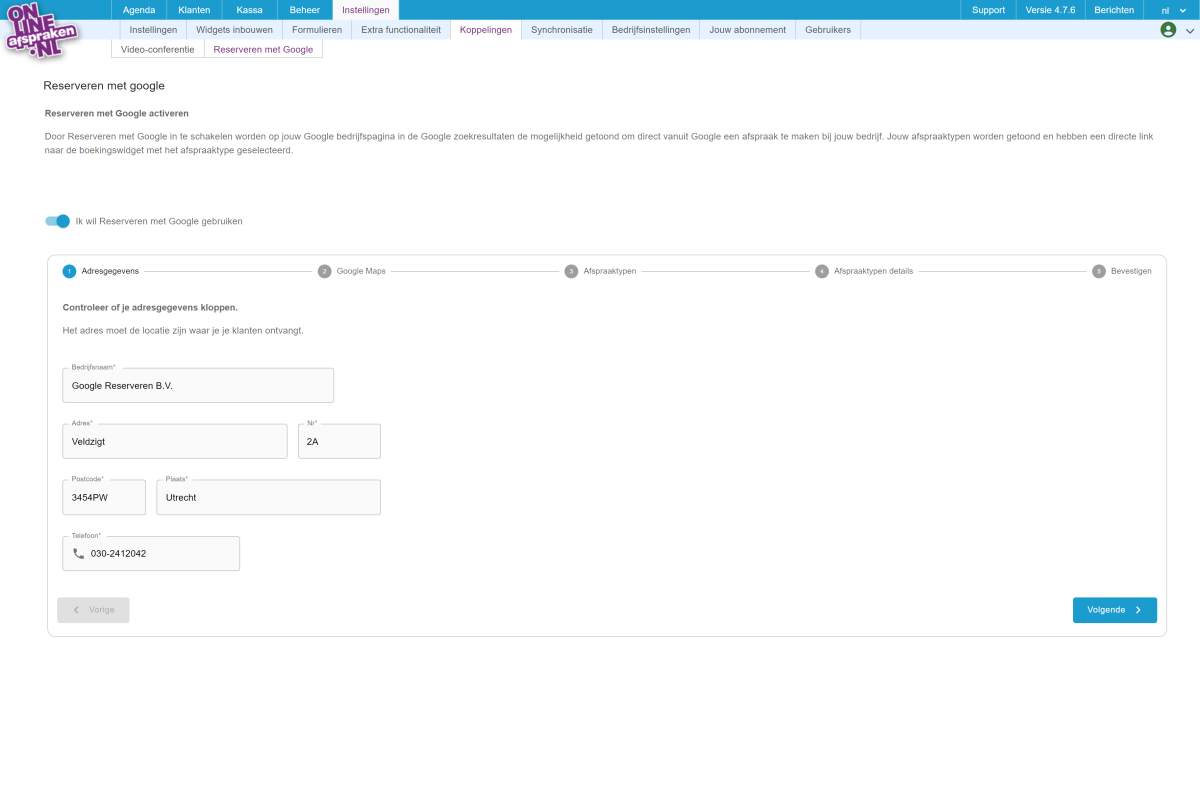Select the Koppelingen sub-tab
The width and height of the screenshot is (1200, 806).
click(x=486, y=30)
